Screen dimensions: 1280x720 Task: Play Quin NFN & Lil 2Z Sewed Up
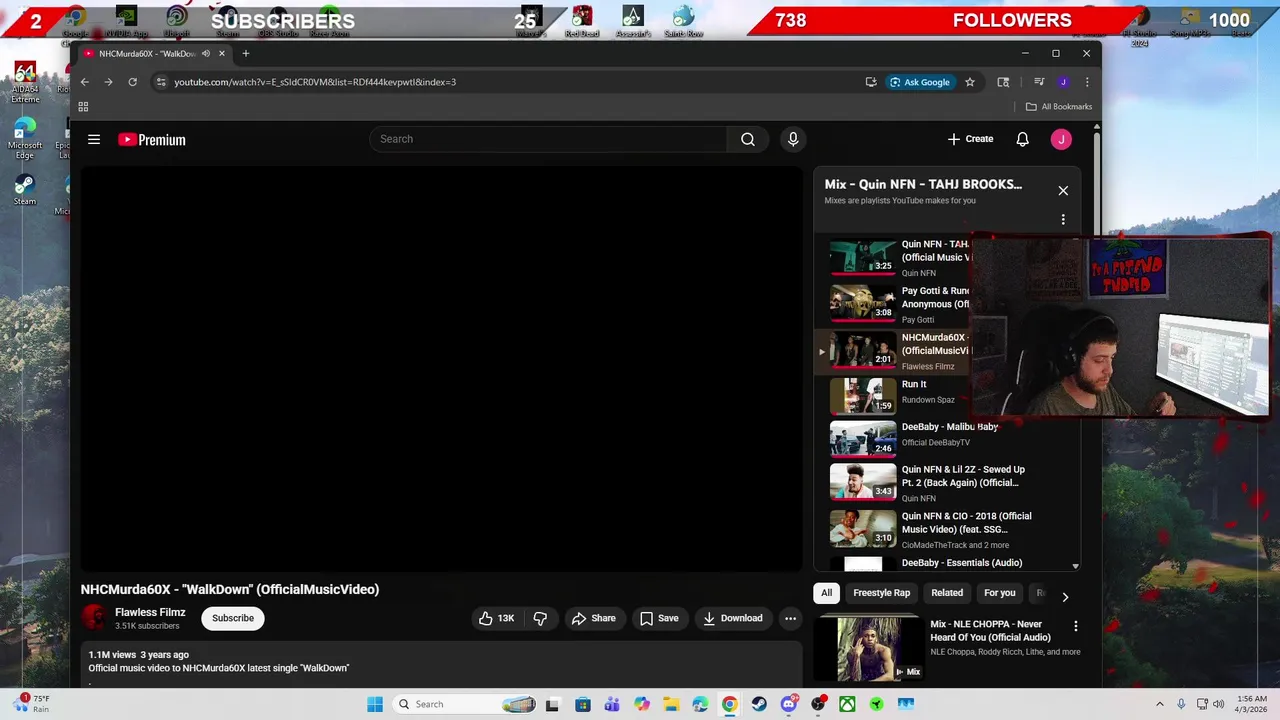863,481
